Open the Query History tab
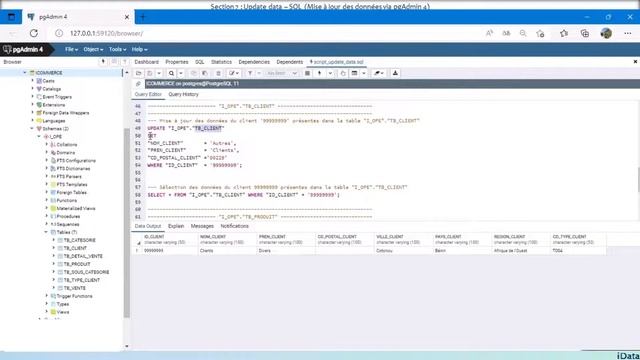640x360 pixels. (x=183, y=94)
